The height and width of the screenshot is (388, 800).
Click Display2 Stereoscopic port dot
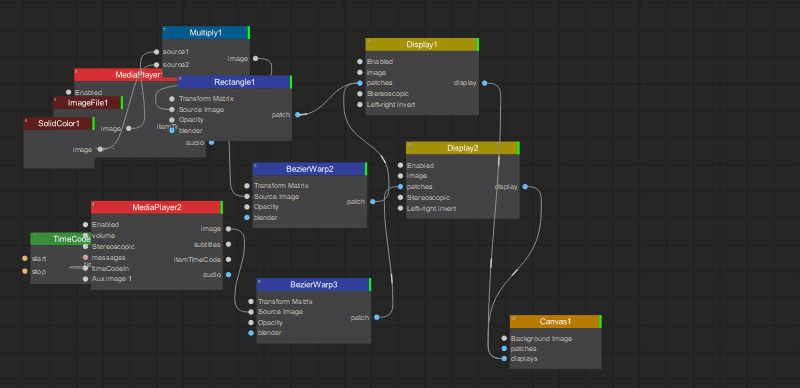(401, 198)
